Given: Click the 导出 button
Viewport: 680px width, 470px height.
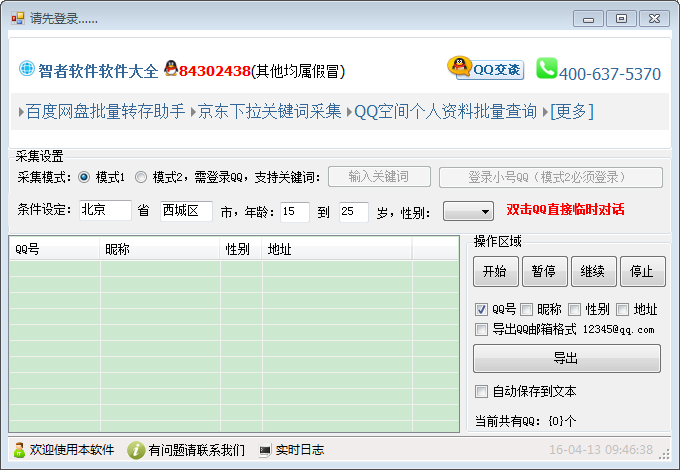Looking at the screenshot, I should pyautogui.click(x=566, y=359).
